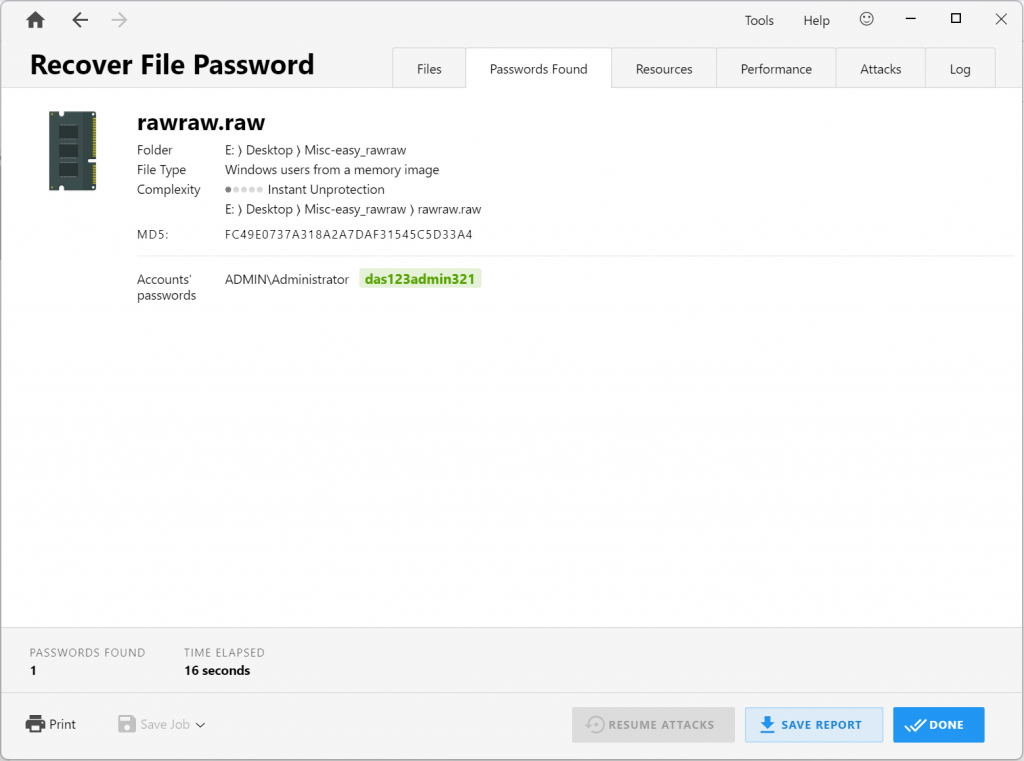This screenshot has width=1024, height=761.
Task: Click the memory chip file icon
Action: pos(72,151)
